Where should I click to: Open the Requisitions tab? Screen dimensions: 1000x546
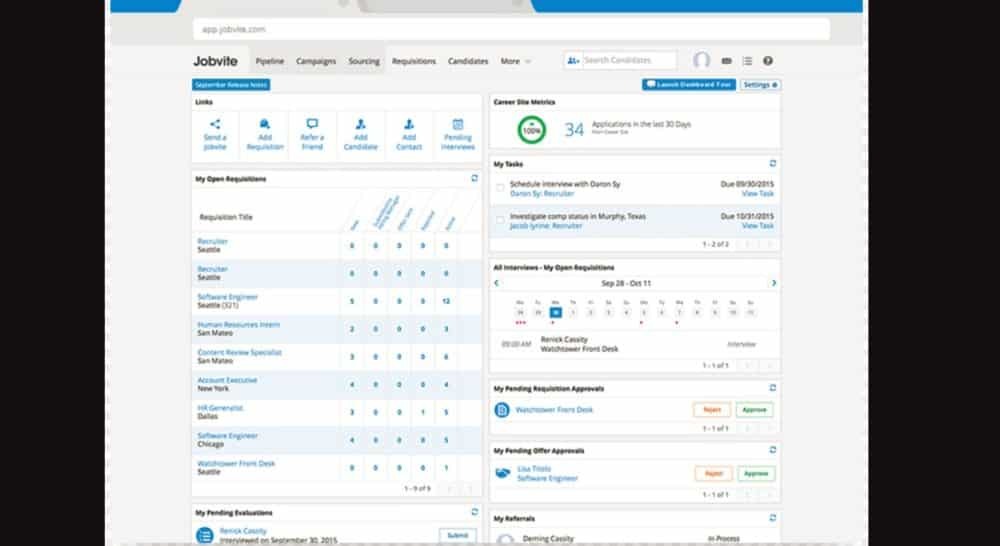pos(414,61)
